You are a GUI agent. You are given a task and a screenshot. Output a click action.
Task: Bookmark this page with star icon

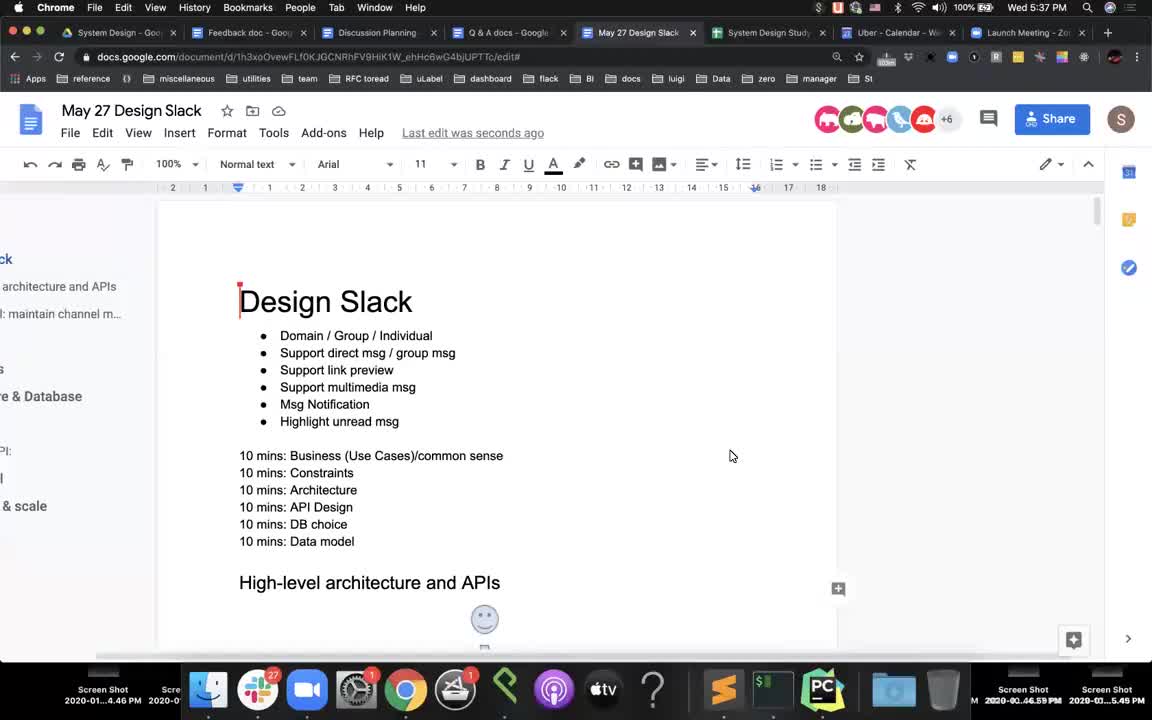point(859,57)
